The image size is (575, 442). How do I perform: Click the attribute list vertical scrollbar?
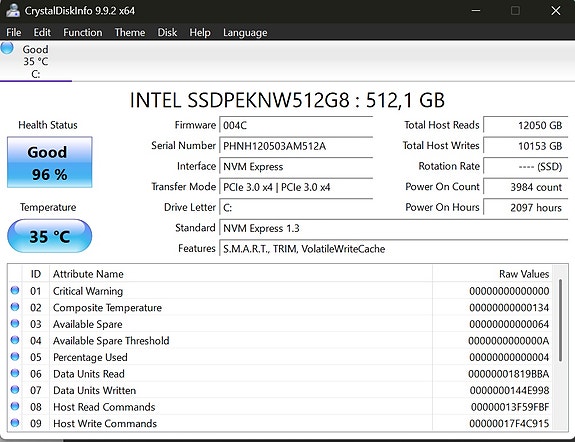pyautogui.click(x=560, y=347)
